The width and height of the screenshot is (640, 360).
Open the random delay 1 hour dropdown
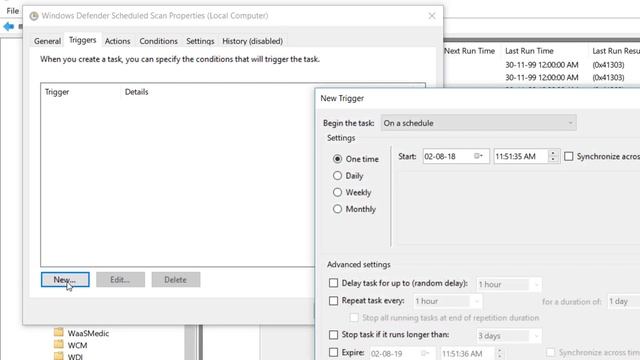(x=509, y=284)
